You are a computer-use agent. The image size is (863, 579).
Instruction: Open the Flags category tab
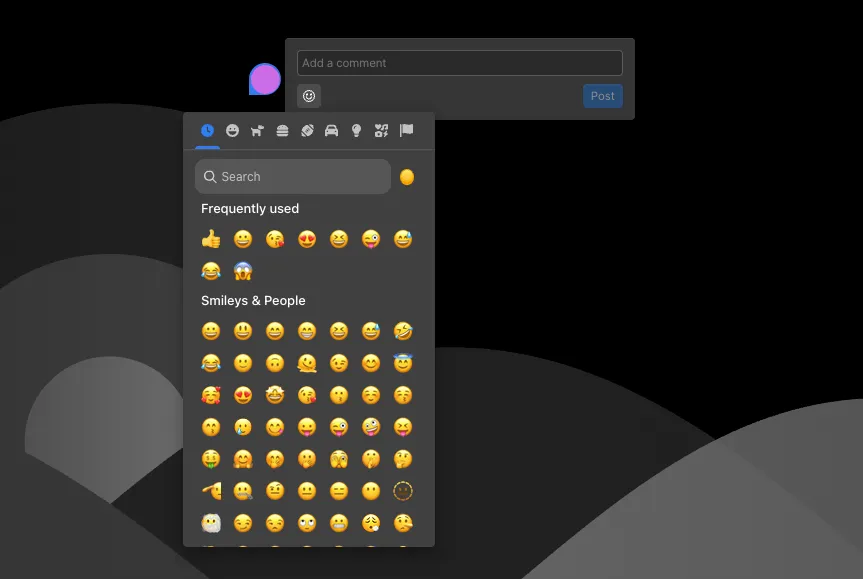point(406,130)
